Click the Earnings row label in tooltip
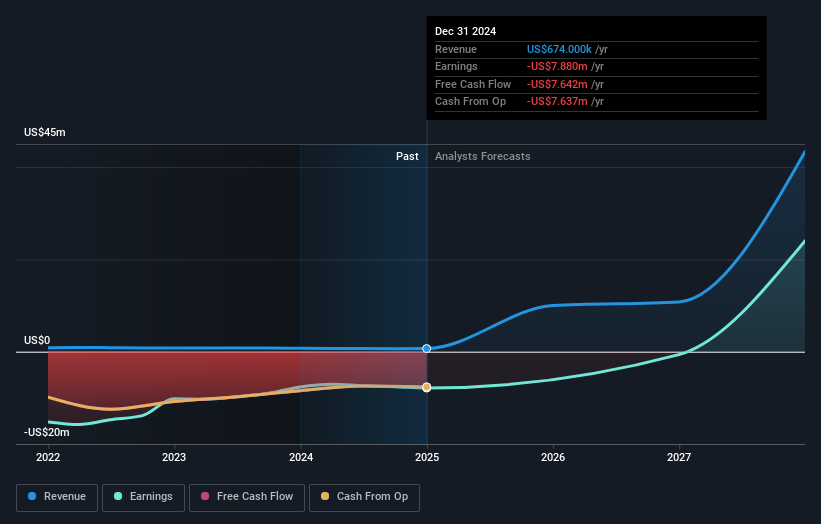 click(x=456, y=66)
